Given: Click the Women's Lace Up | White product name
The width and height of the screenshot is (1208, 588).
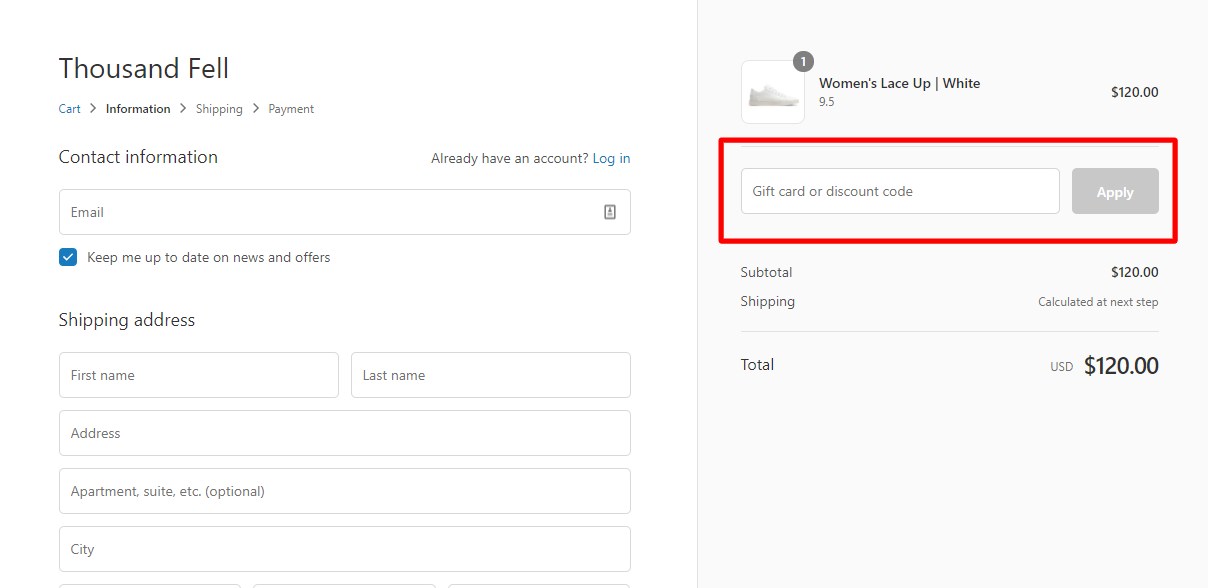Looking at the screenshot, I should (x=900, y=83).
